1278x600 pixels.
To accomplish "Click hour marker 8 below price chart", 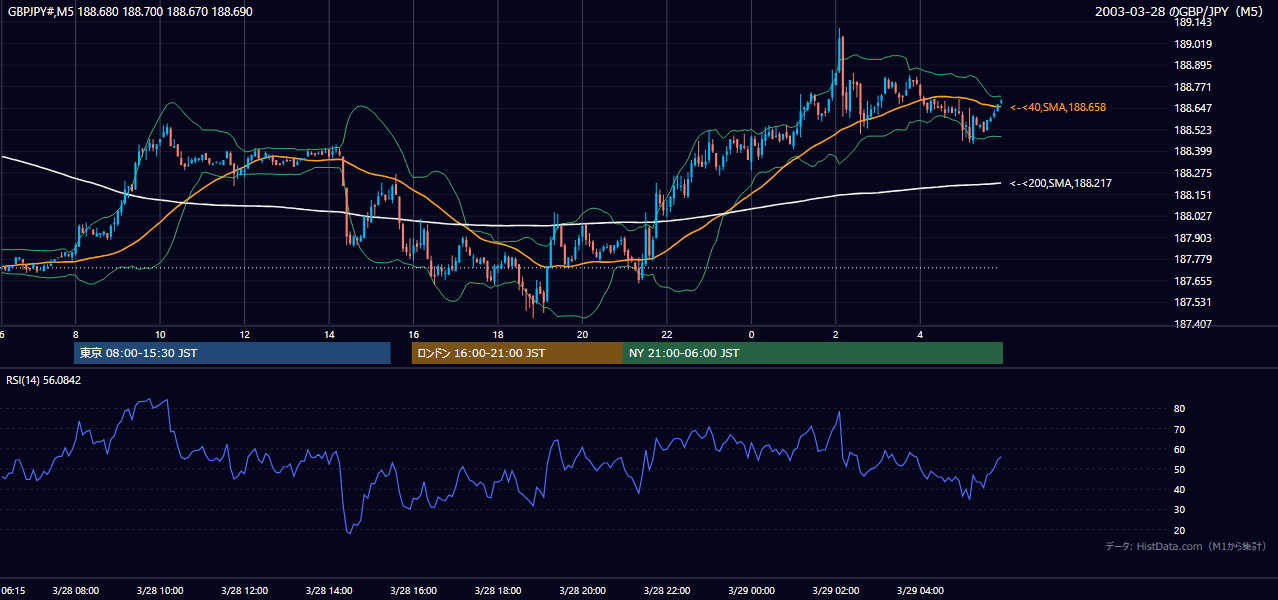I will (76, 334).
